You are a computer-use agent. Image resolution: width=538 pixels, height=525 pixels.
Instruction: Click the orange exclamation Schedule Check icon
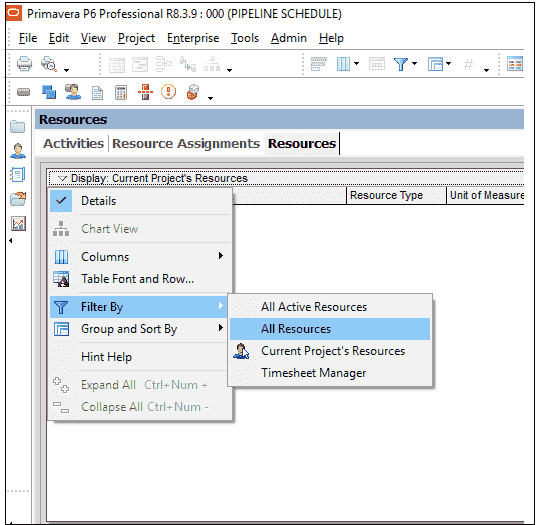[168, 92]
